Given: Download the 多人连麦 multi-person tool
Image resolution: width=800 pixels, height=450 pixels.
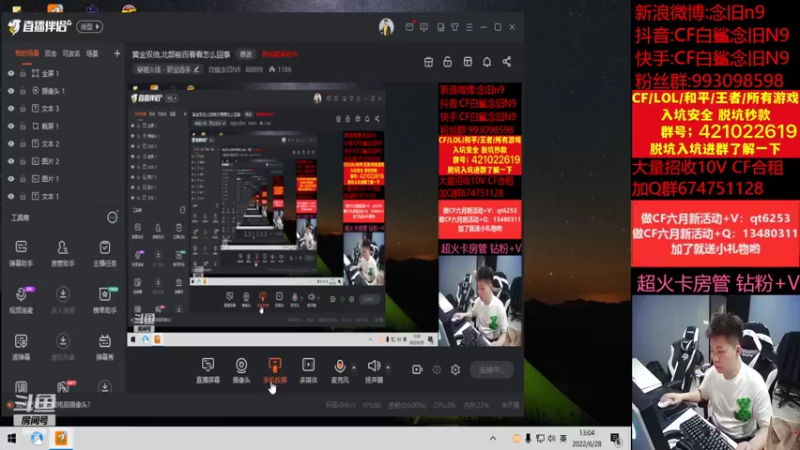Looking at the screenshot, I should 63,300.
